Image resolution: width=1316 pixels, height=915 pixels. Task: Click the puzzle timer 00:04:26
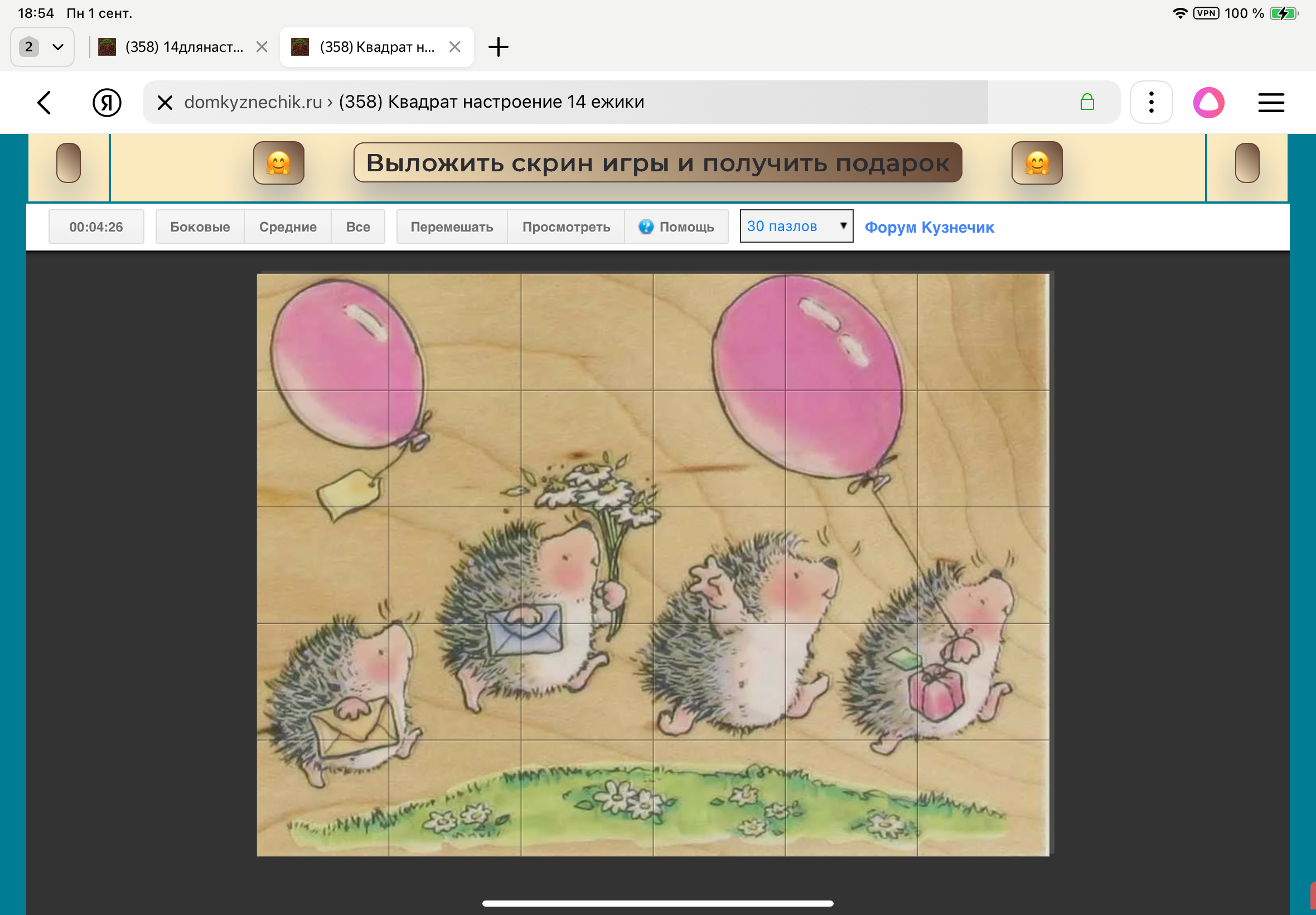(96, 227)
